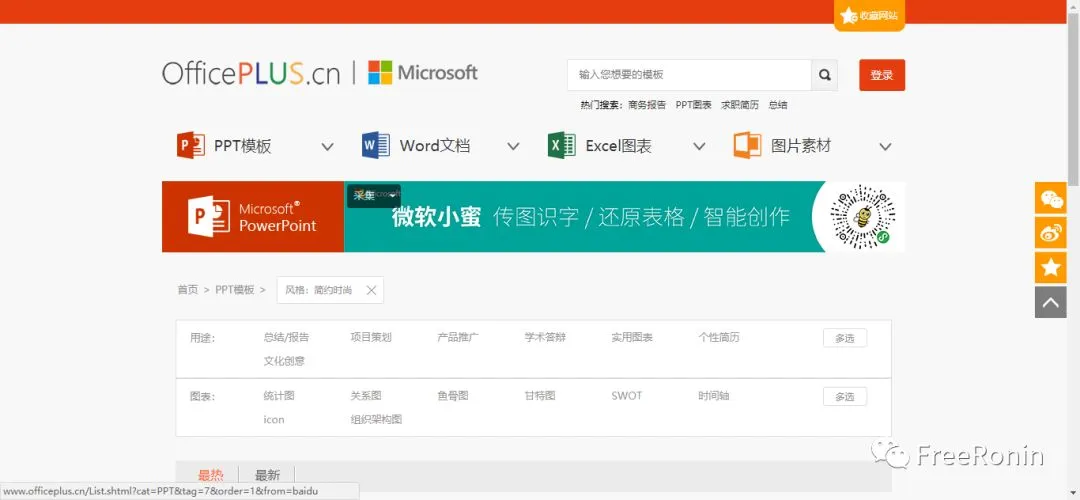The height and width of the screenshot is (500, 1080).
Task: Open the WeChat share sidebar icon
Action: [x=1050, y=198]
